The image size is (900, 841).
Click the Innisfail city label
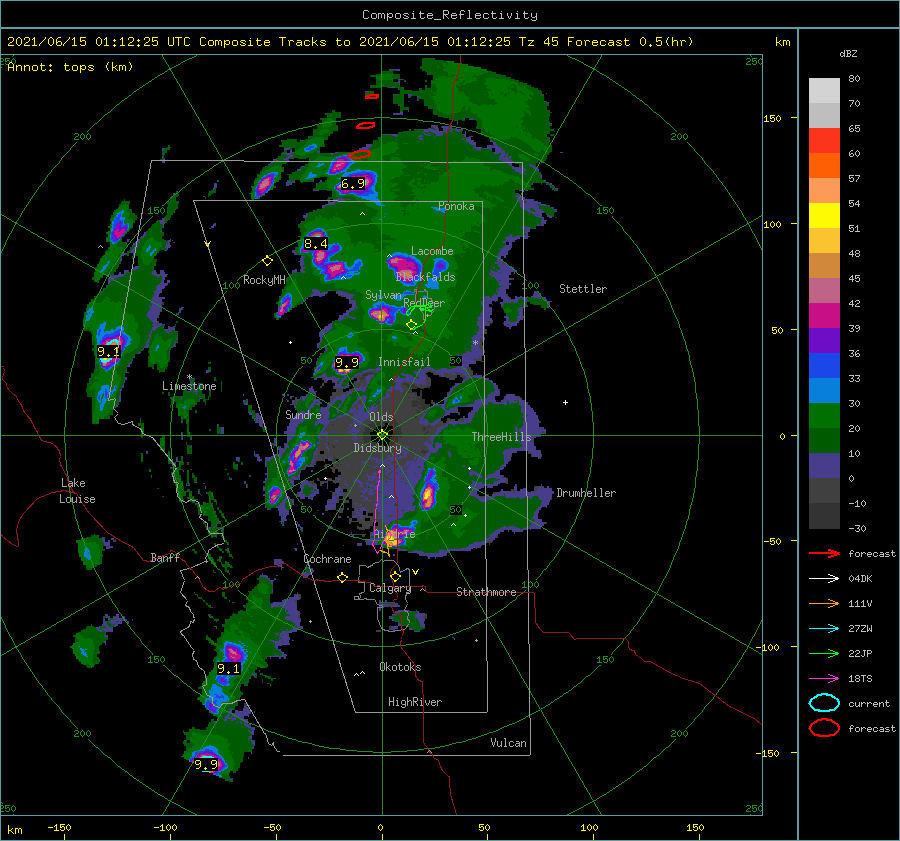point(404,362)
